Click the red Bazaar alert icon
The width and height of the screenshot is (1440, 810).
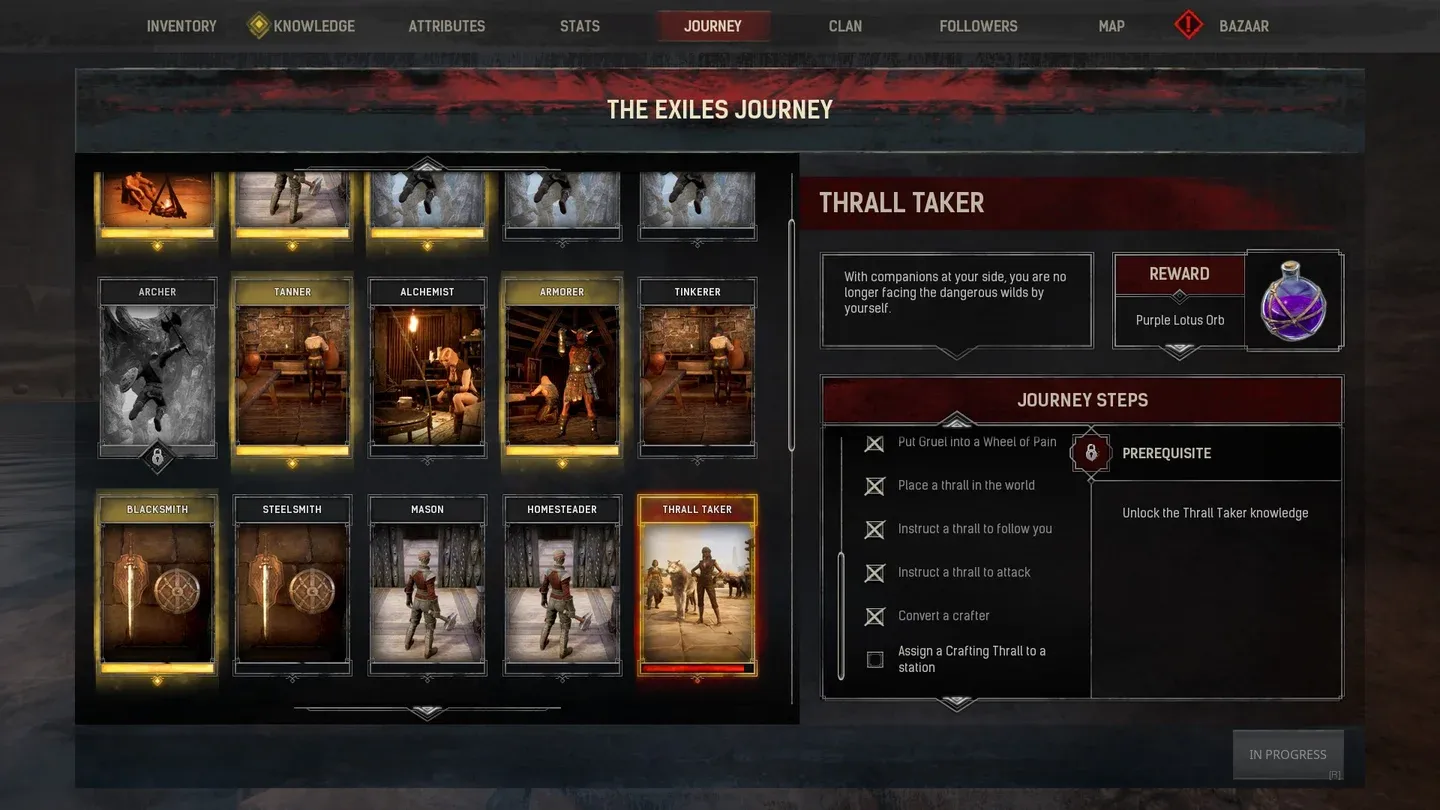[1189, 26]
